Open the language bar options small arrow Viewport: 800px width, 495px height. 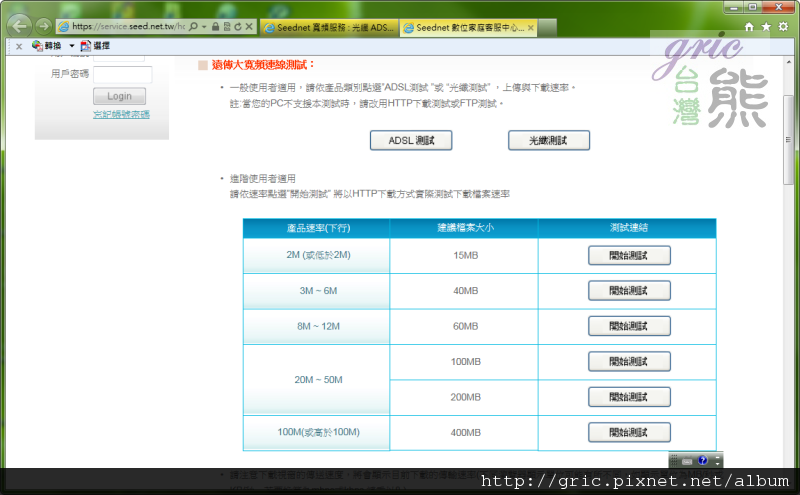[717, 464]
